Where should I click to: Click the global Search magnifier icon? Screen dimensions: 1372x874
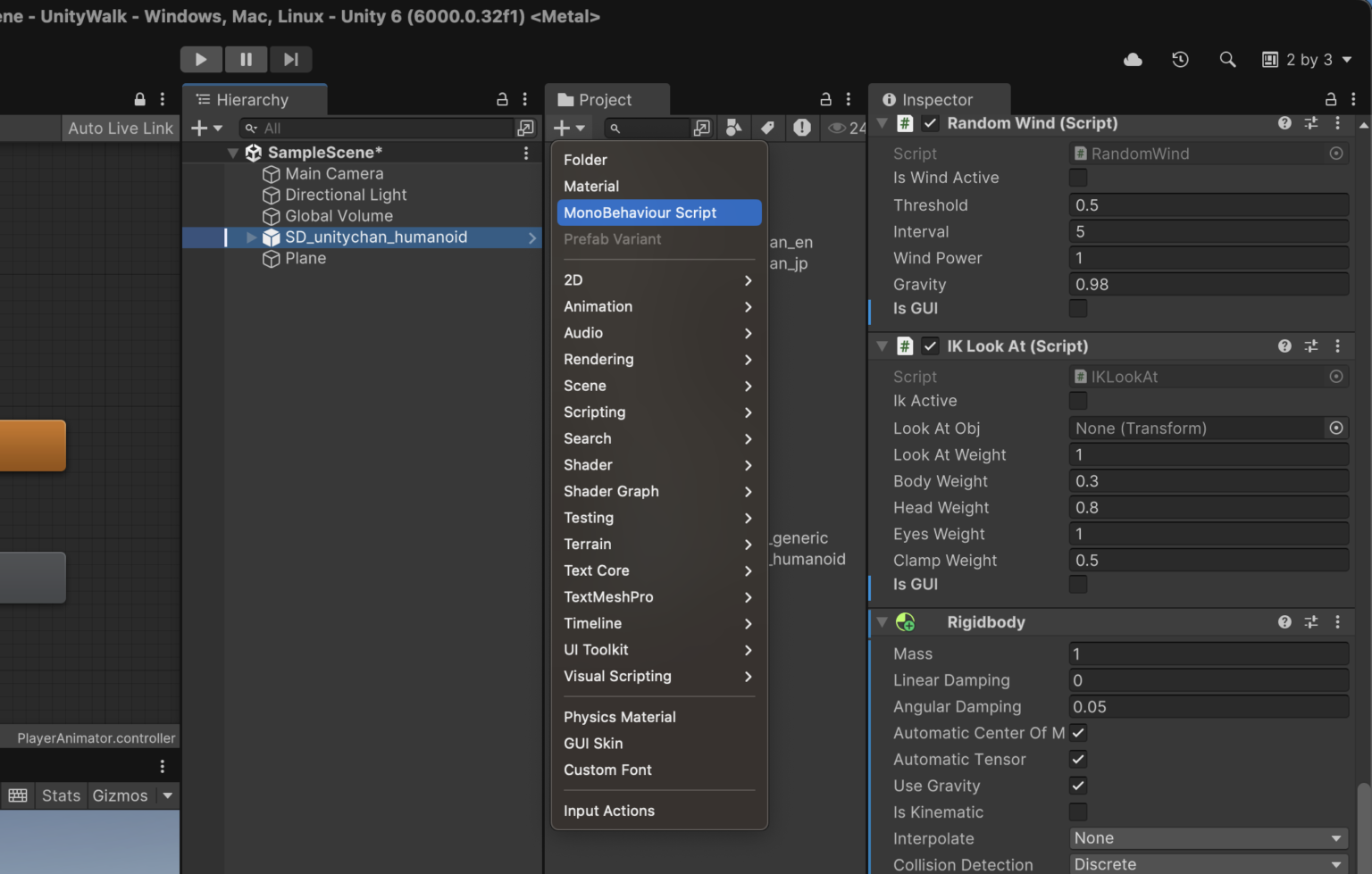coord(1227,60)
